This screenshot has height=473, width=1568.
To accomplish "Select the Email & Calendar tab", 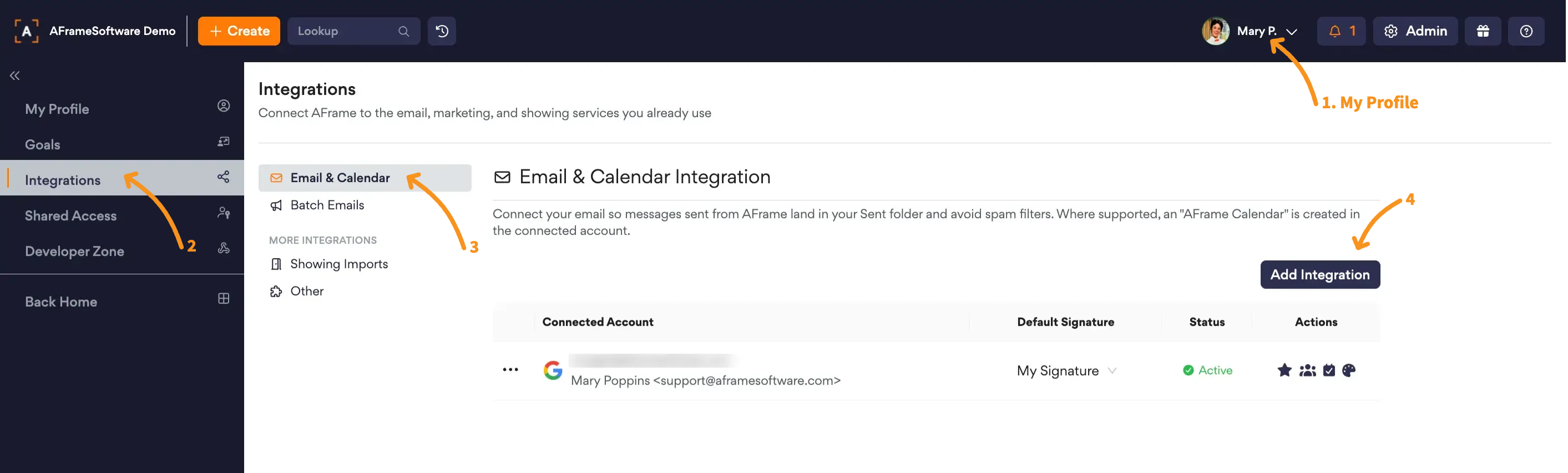I will (x=365, y=178).
